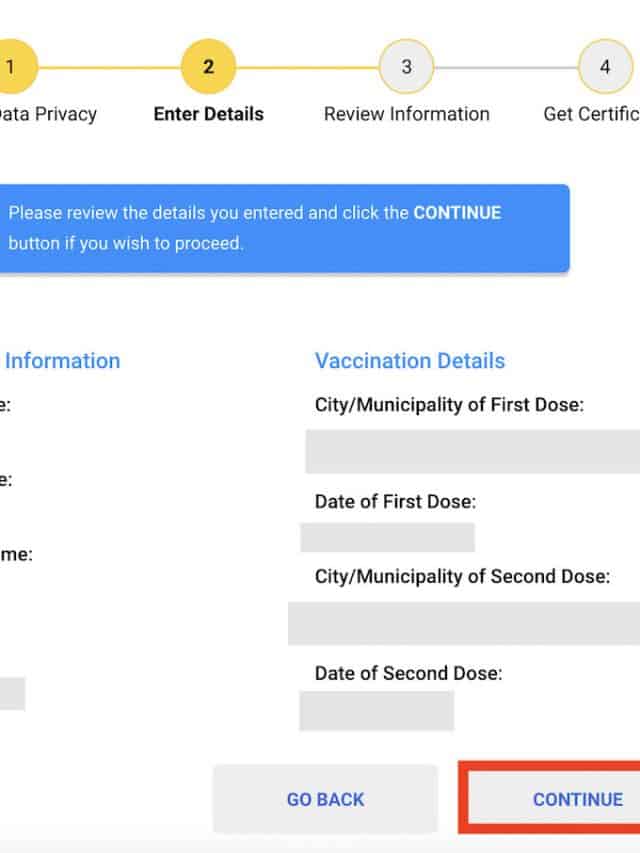This screenshot has width=640, height=853.
Task: Click the Date of Second Dose value box
Action: pos(377,711)
